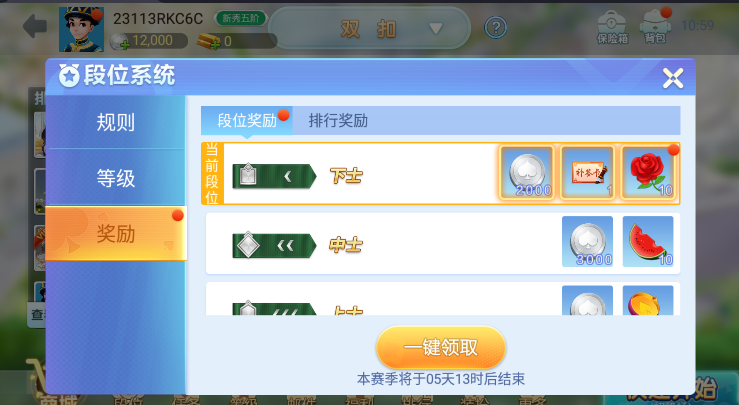Switch to the 段位奖励 tab
The image size is (739, 405).
[247, 121]
